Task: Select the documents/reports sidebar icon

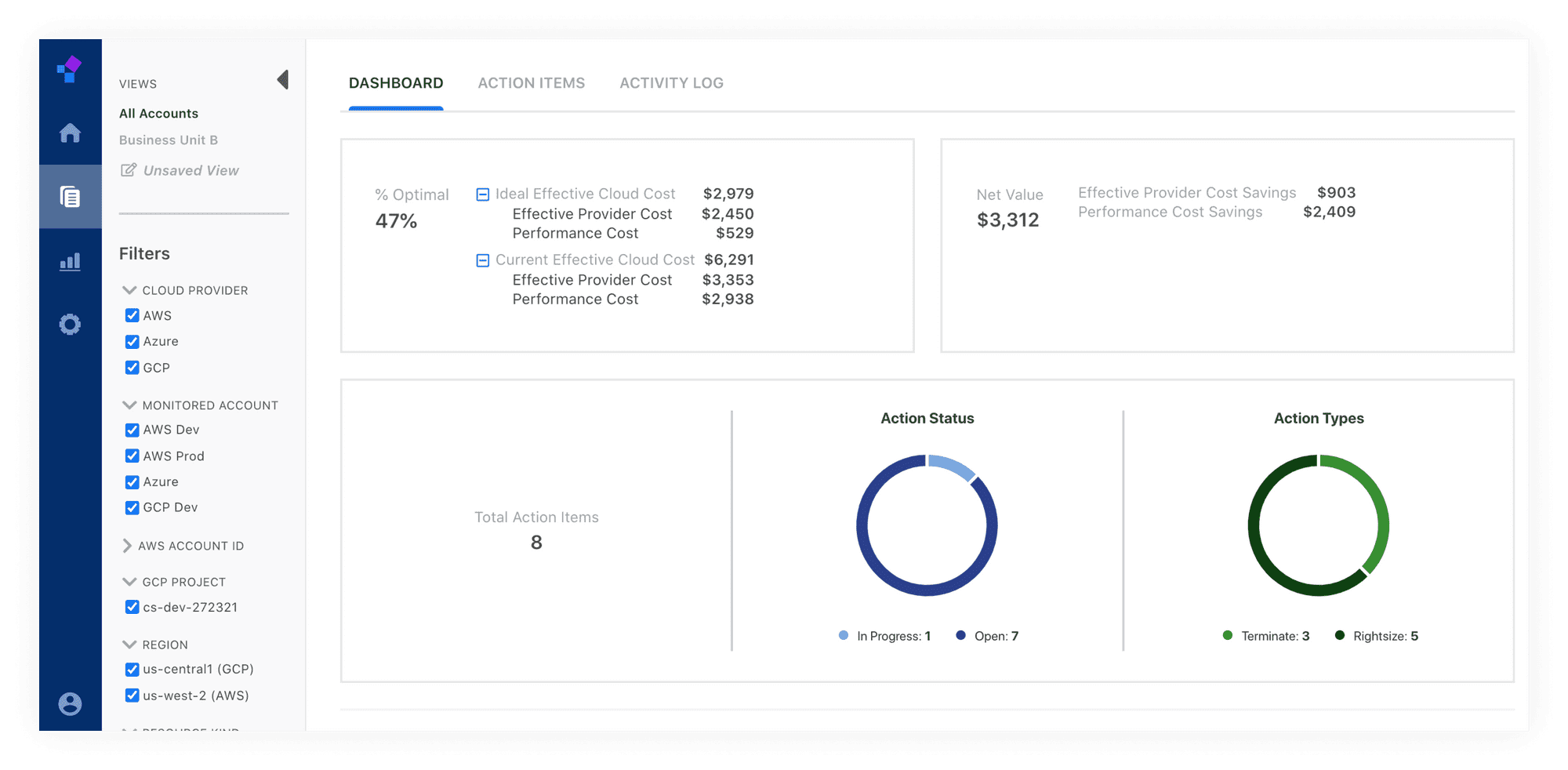Action: click(x=70, y=197)
